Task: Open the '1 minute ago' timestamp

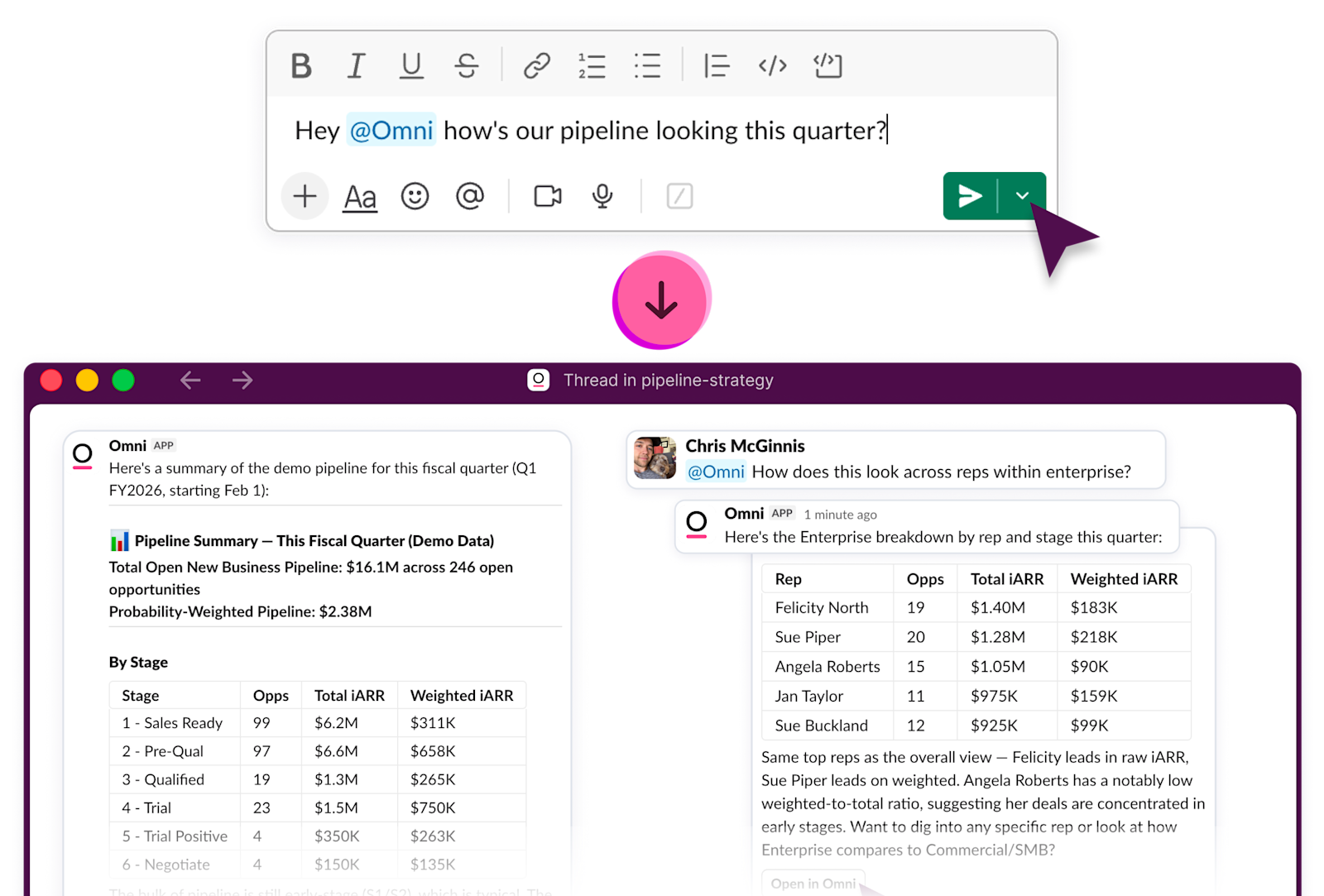Action: pyautogui.click(x=840, y=515)
